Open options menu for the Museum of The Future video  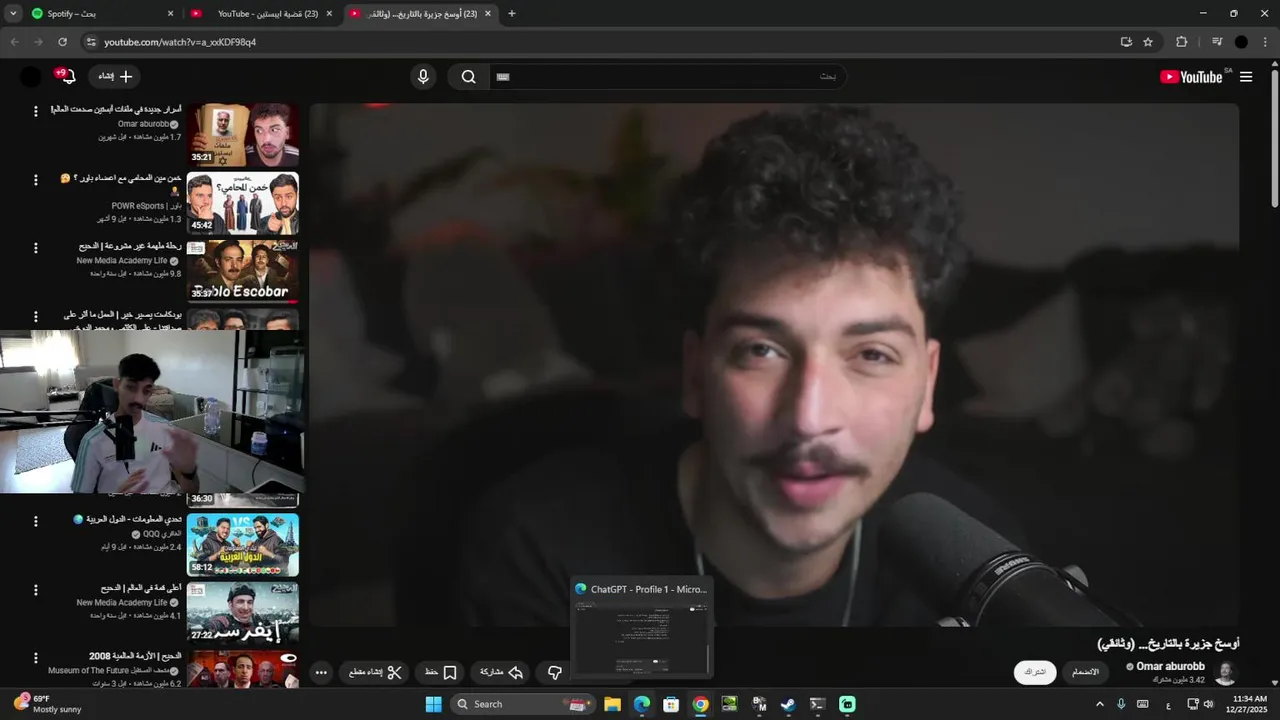coord(36,658)
